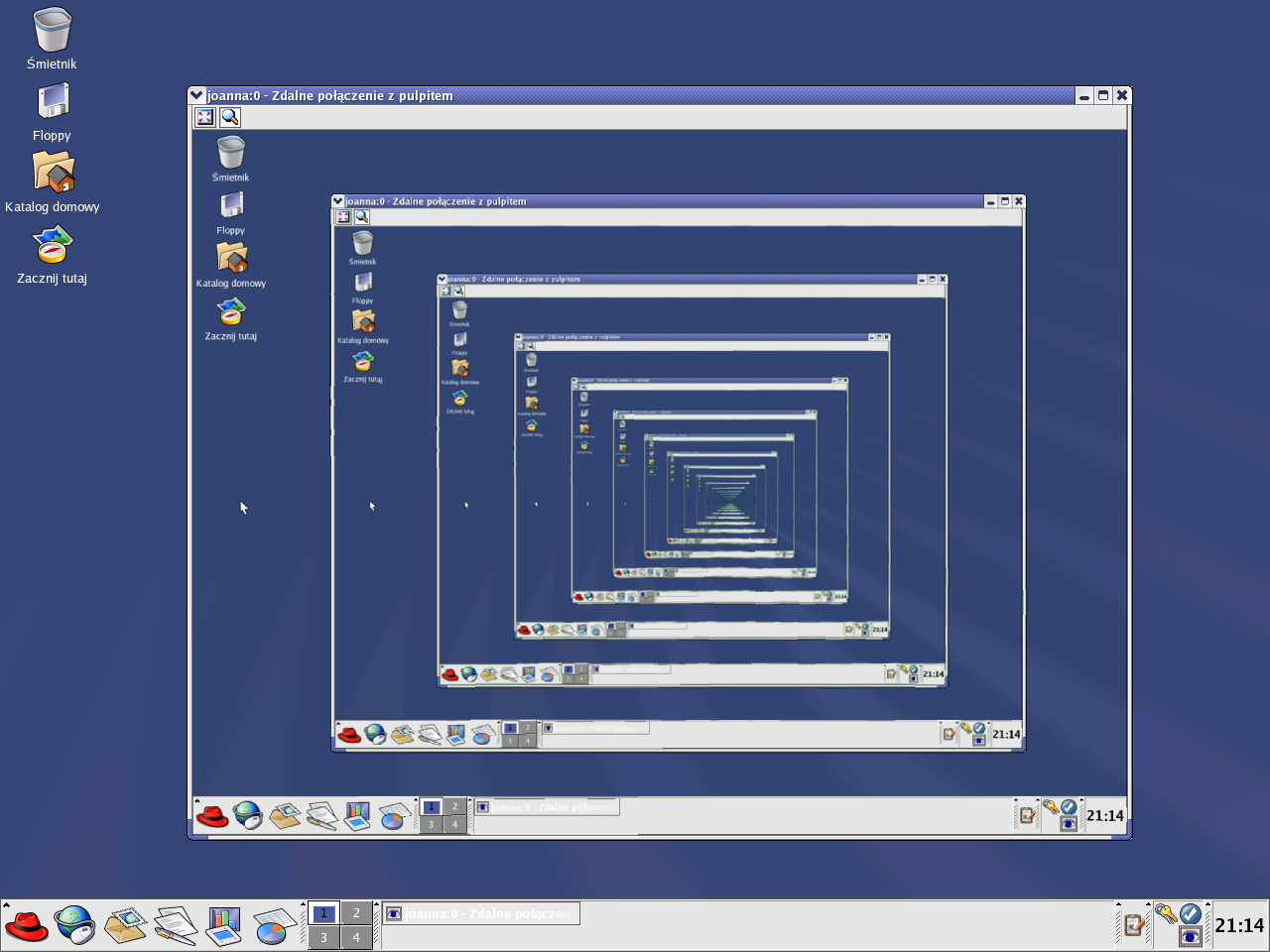Viewport: 1270px width, 952px height.
Task: Click the magnifier icon in the outermost window toolbar
Action: [230, 117]
